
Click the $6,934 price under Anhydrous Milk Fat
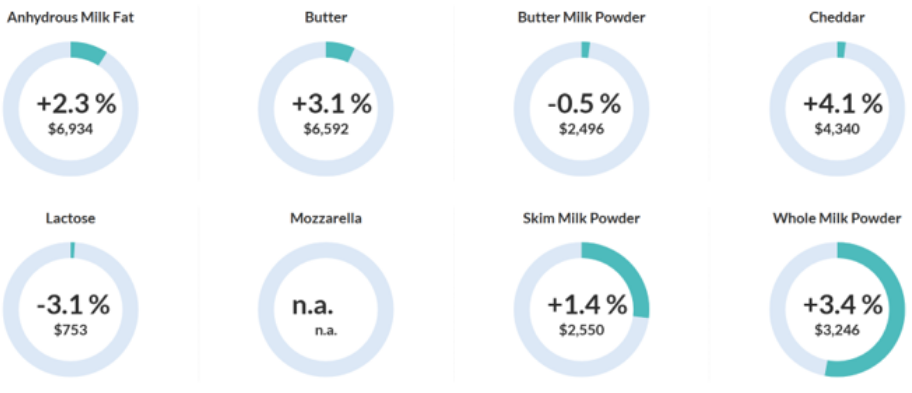pyautogui.click(x=70, y=128)
